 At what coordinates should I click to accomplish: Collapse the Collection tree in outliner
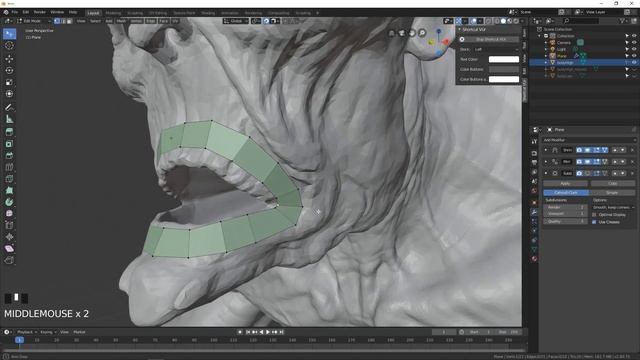540,36
